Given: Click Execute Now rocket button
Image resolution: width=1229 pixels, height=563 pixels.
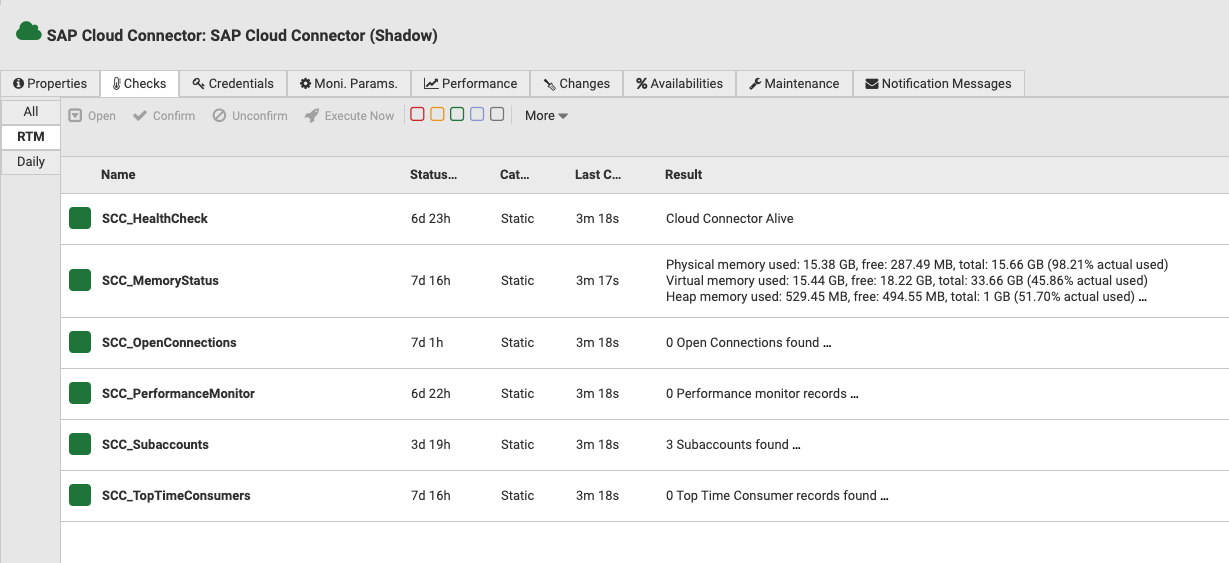Looking at the screenshot, I should (x=350, y=116).
